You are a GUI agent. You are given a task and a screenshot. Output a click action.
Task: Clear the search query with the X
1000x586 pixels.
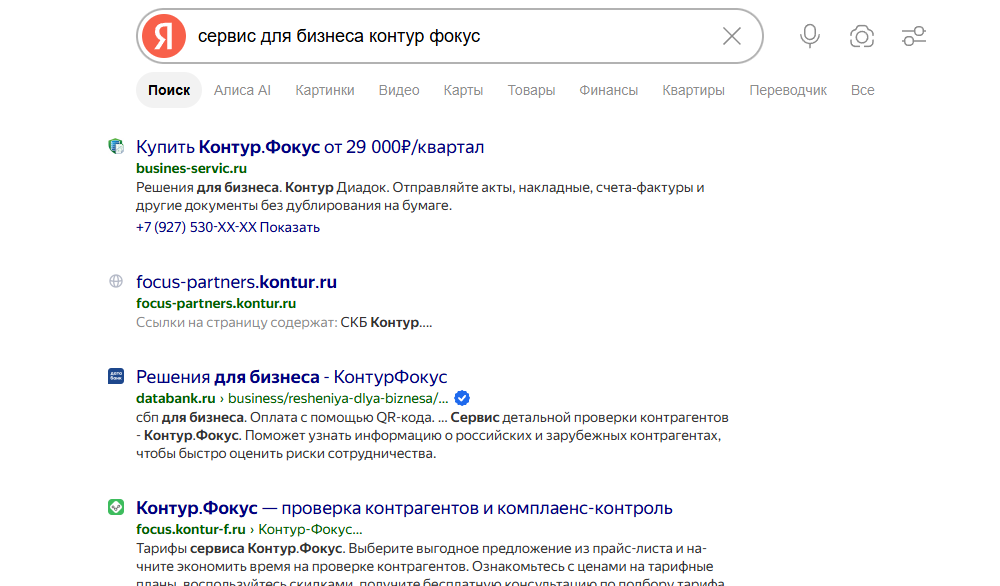[732, 36]
